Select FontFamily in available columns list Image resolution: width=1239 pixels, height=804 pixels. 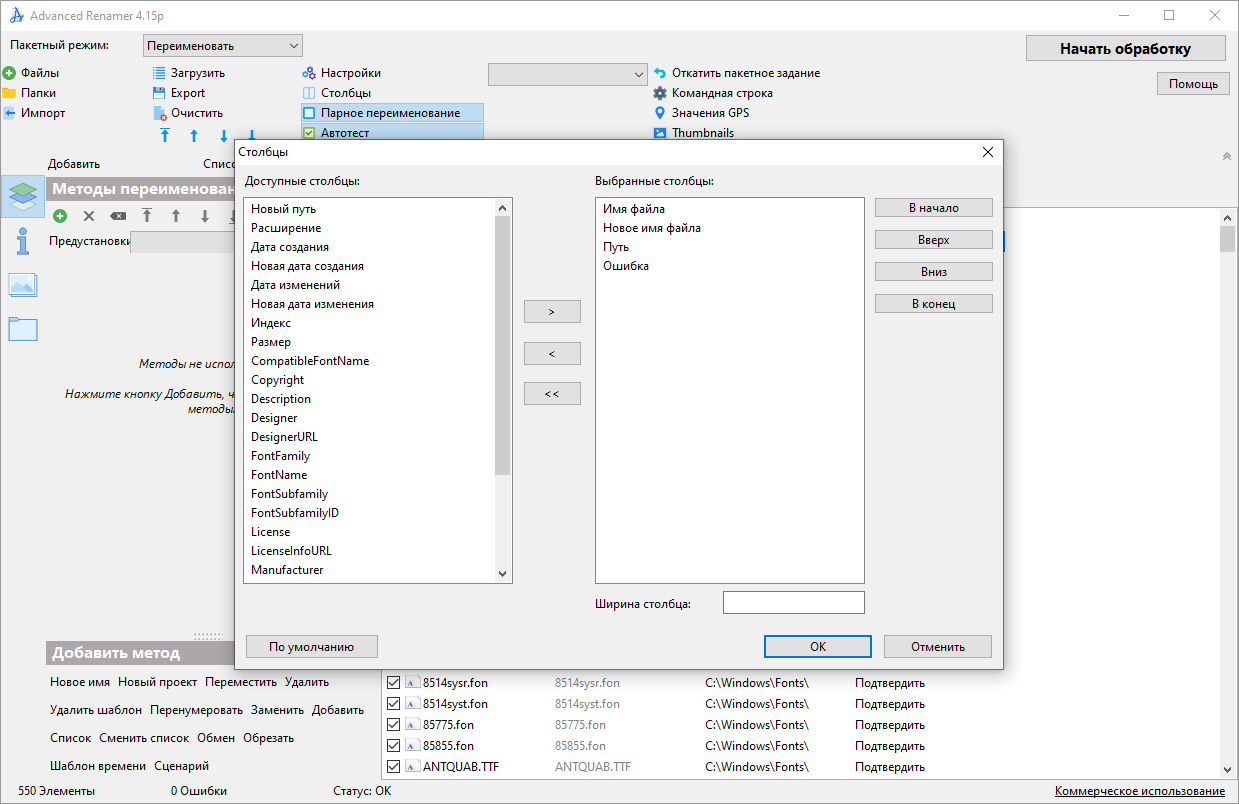click(280, 456)
